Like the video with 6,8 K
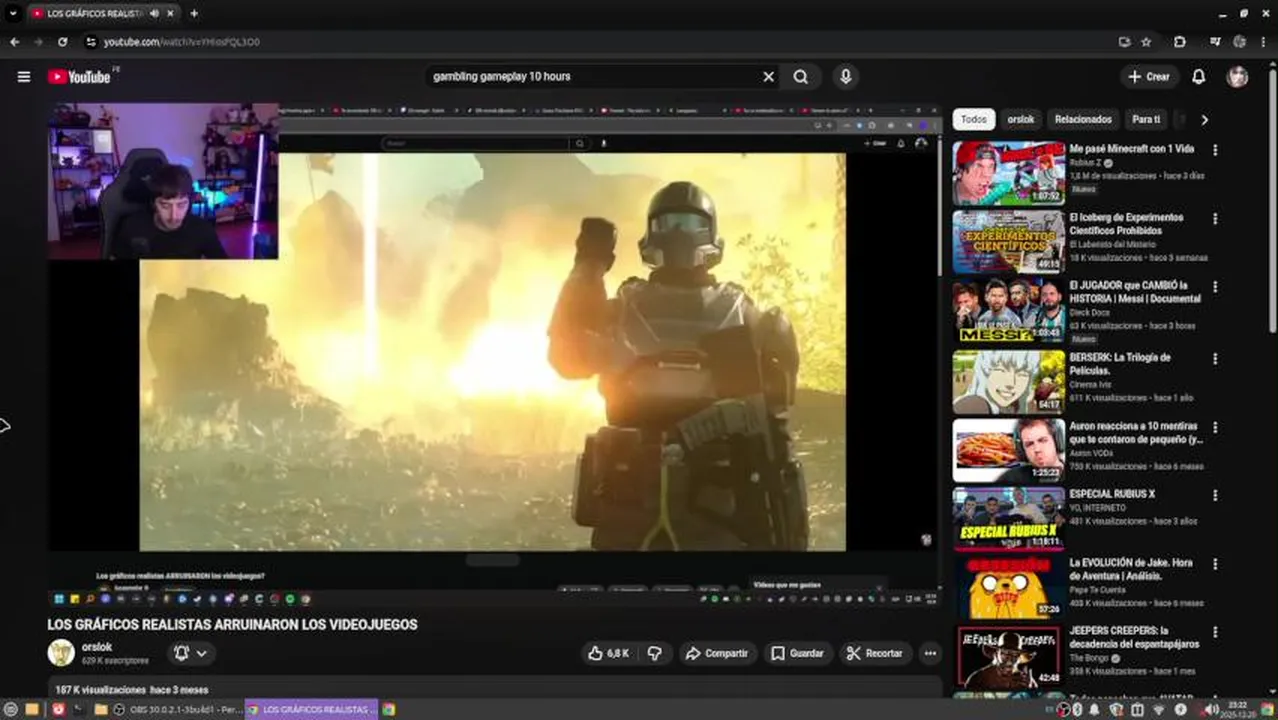This screenshot has height=720, width=1278. (609, 653)
